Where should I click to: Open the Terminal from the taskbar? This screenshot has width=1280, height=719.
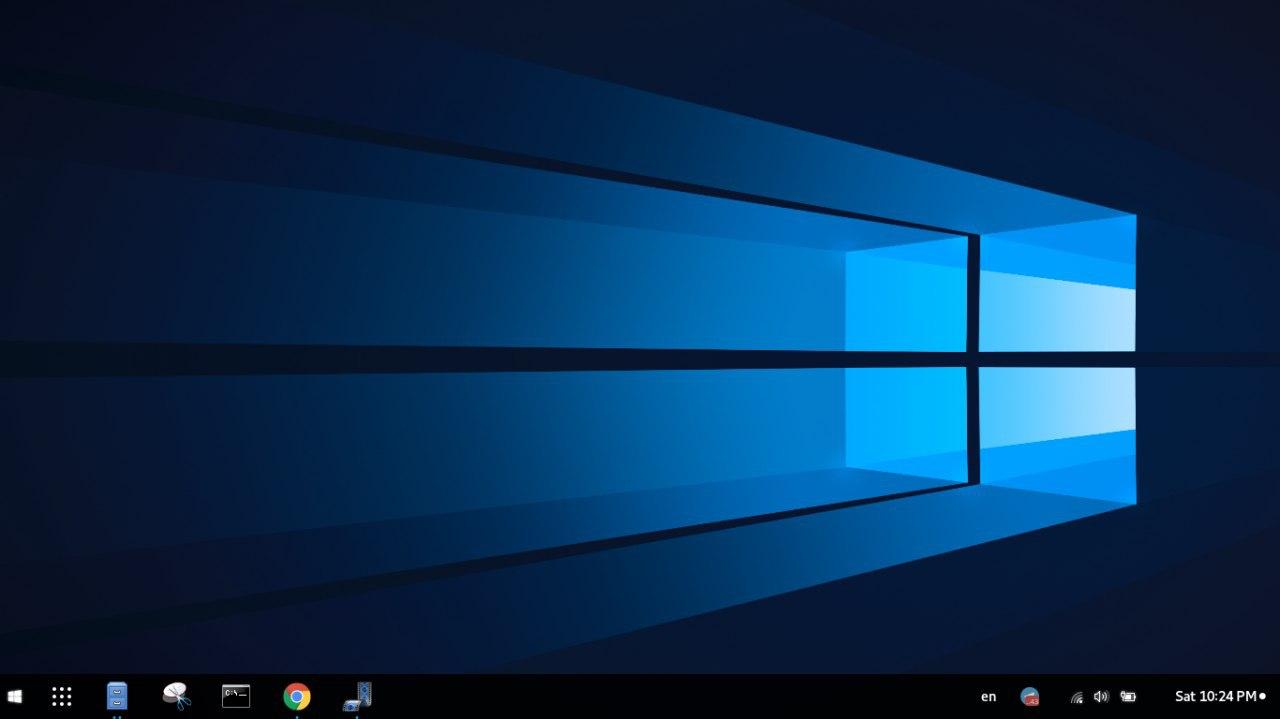236,696
